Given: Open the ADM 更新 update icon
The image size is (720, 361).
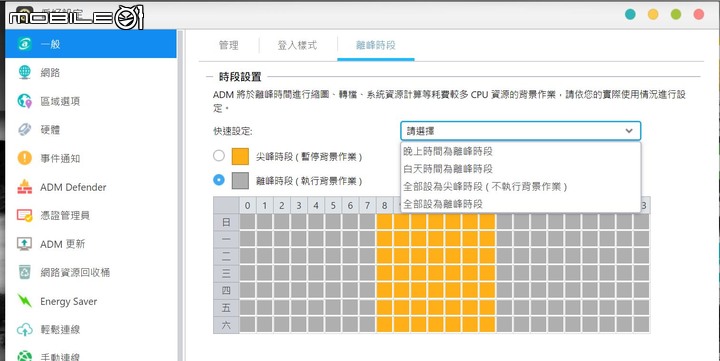Looking at the screenshot, I should click(x=25, y=244).
